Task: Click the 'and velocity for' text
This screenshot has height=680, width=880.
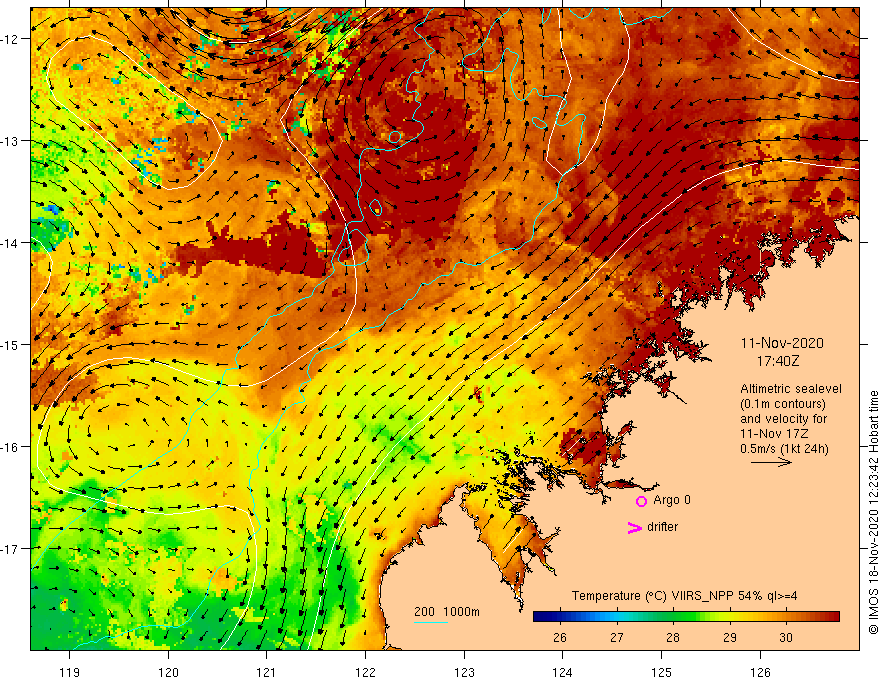Action: click(783, 419)
